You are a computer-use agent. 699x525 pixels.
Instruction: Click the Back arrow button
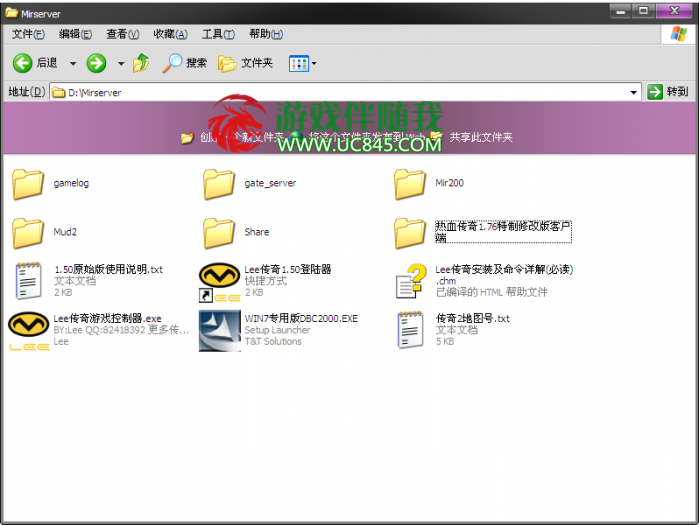tap(22, 63)
